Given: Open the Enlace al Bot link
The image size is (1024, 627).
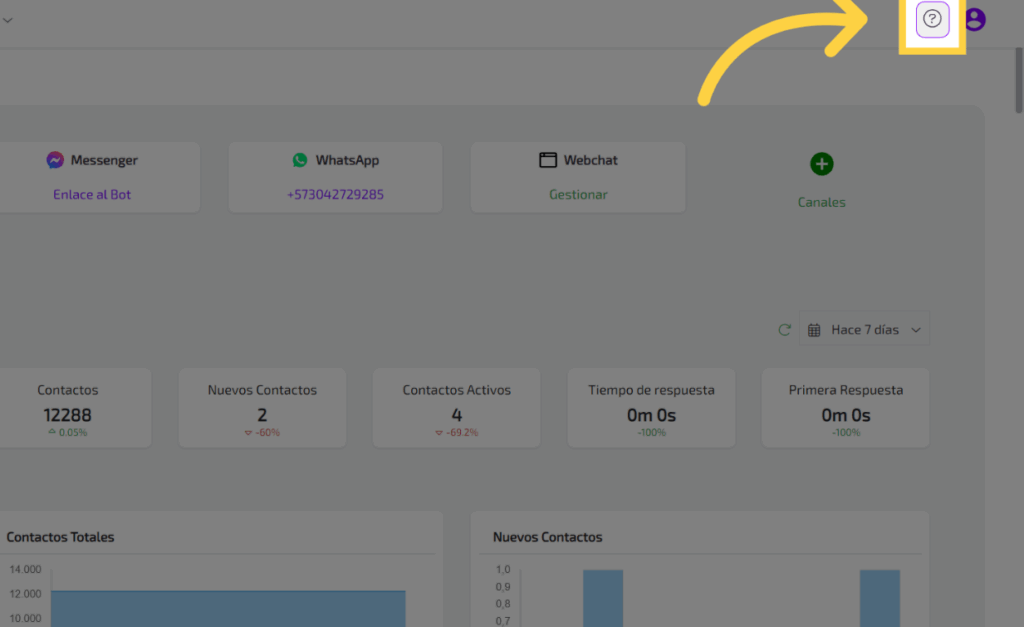Looking at the screenshot, I should [x=92, y=195].
